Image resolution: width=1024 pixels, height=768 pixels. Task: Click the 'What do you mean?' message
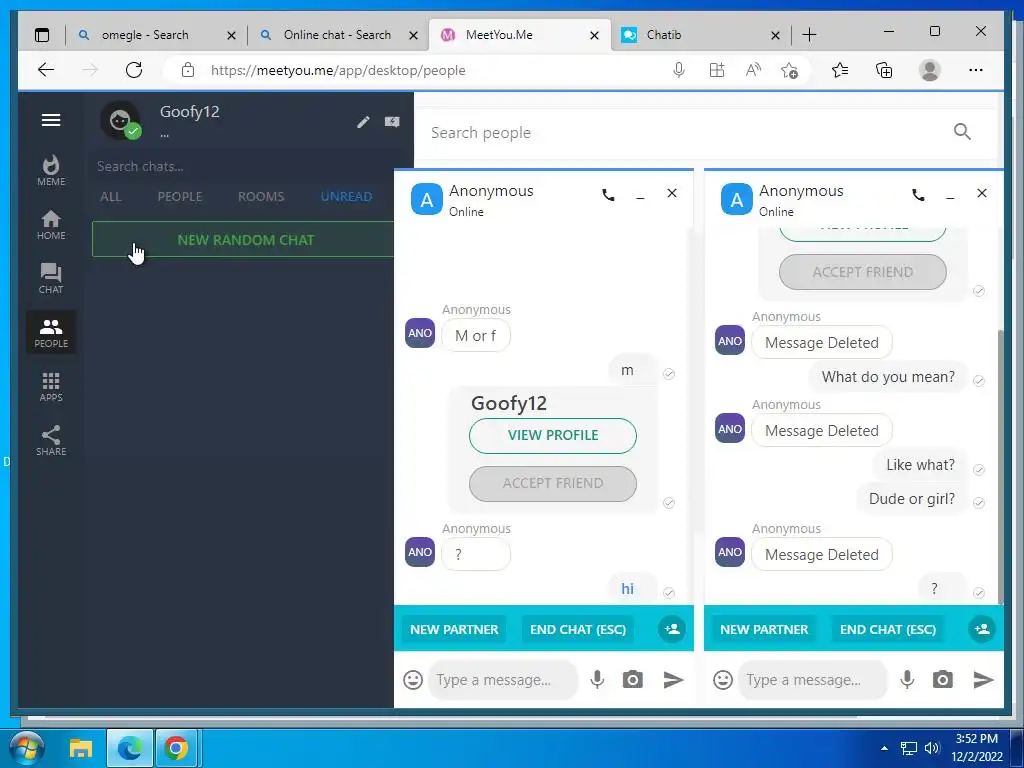point(888,377)
